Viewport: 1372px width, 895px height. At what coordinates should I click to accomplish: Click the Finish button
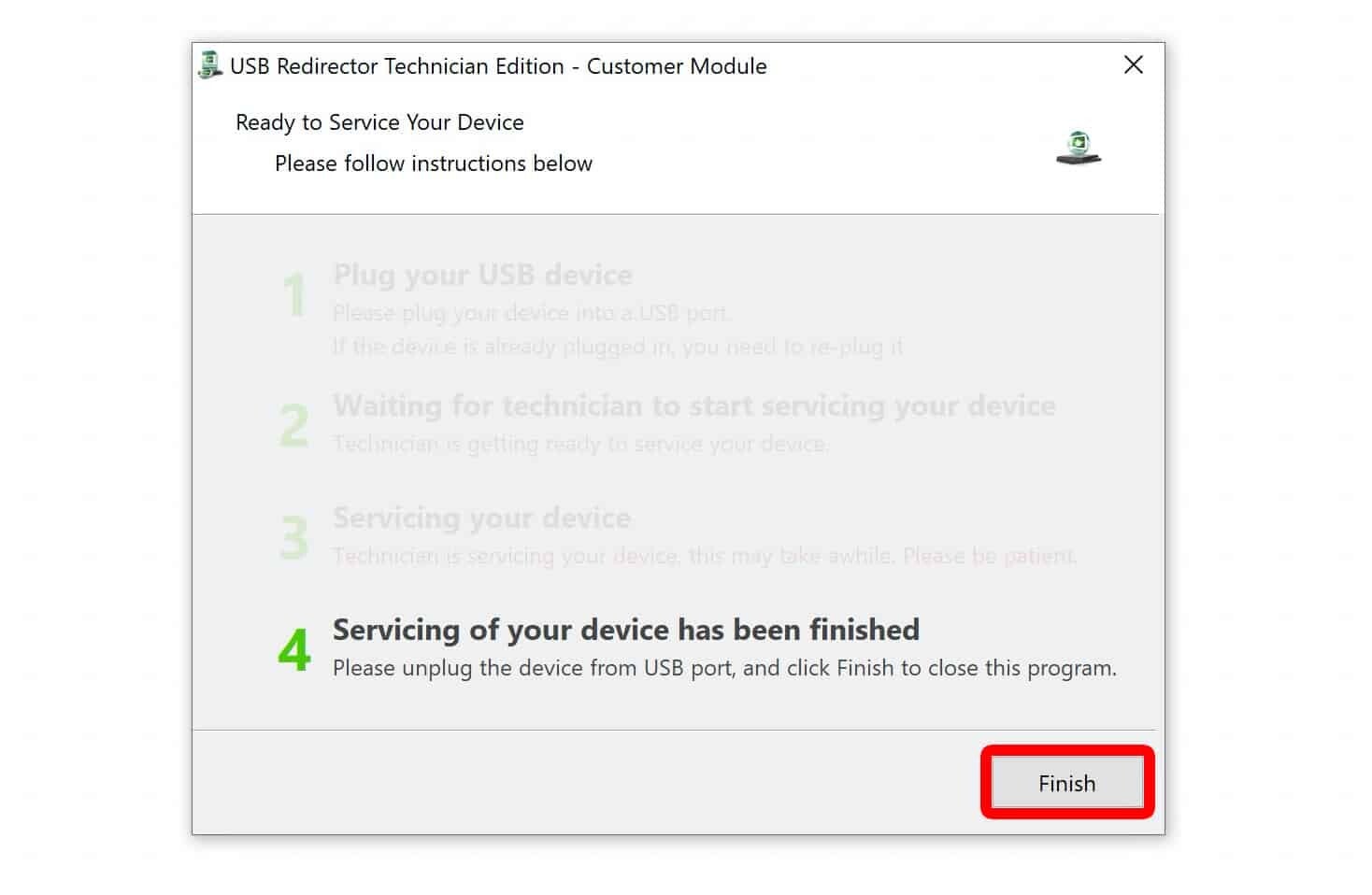(1066, 783)
